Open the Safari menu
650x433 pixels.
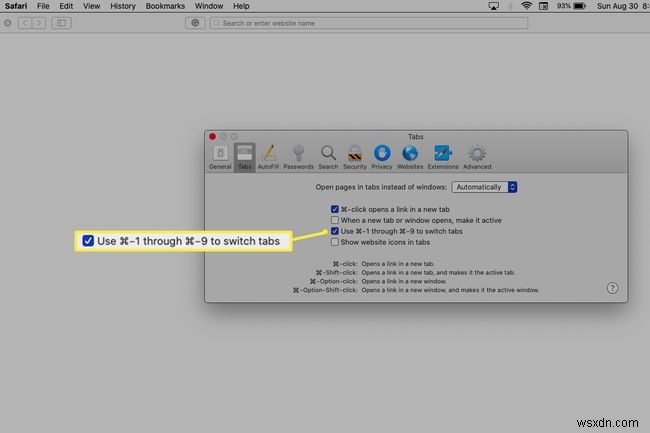click(16, 6)
